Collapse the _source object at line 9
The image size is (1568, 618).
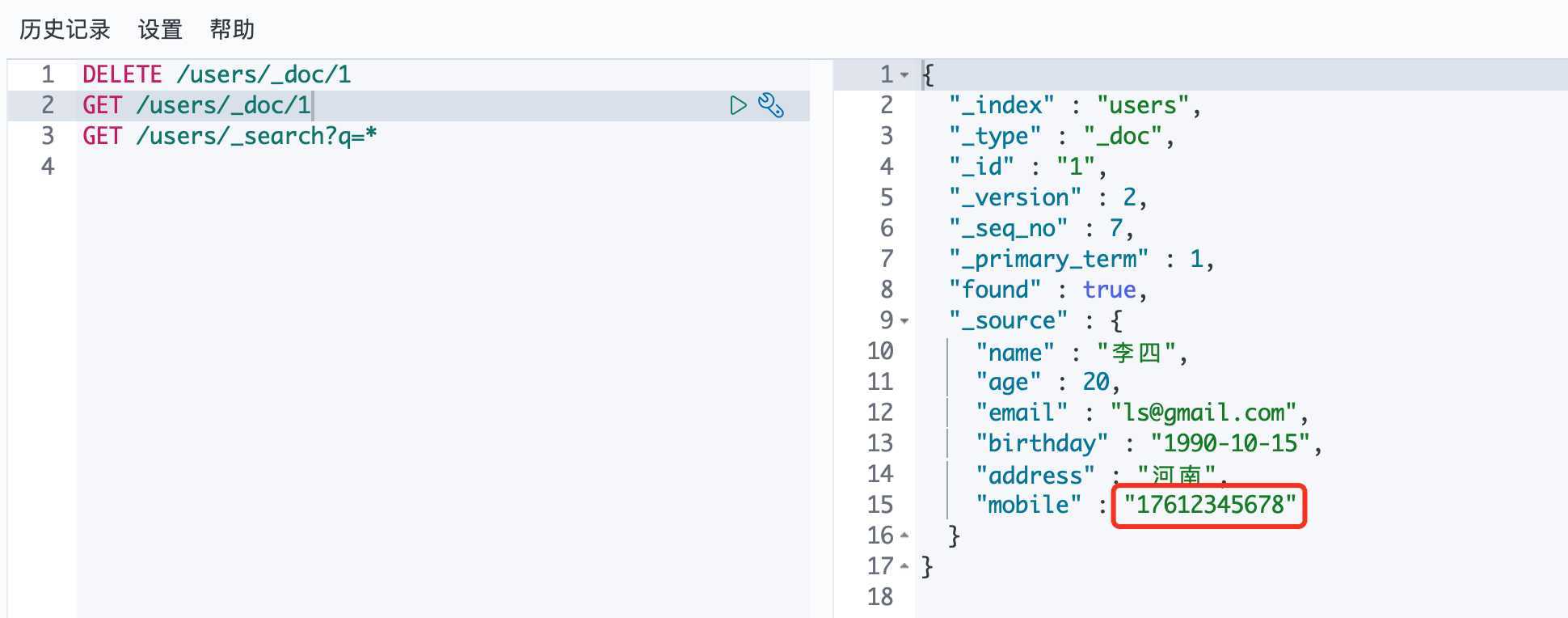point(904,321)
